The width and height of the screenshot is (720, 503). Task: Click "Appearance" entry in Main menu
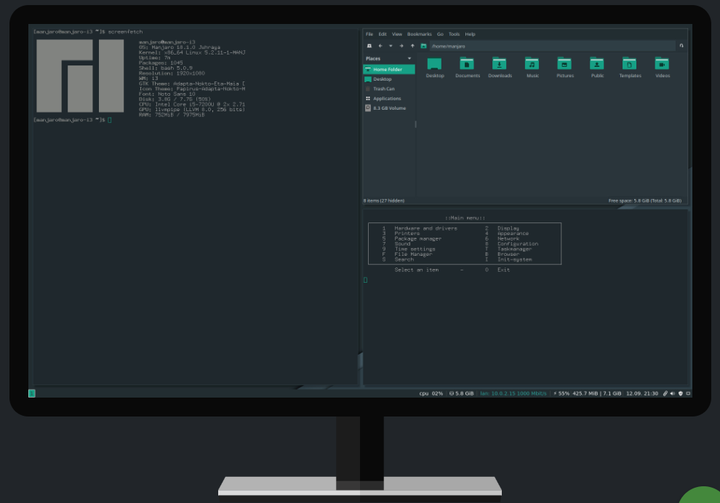pos(513,233)
